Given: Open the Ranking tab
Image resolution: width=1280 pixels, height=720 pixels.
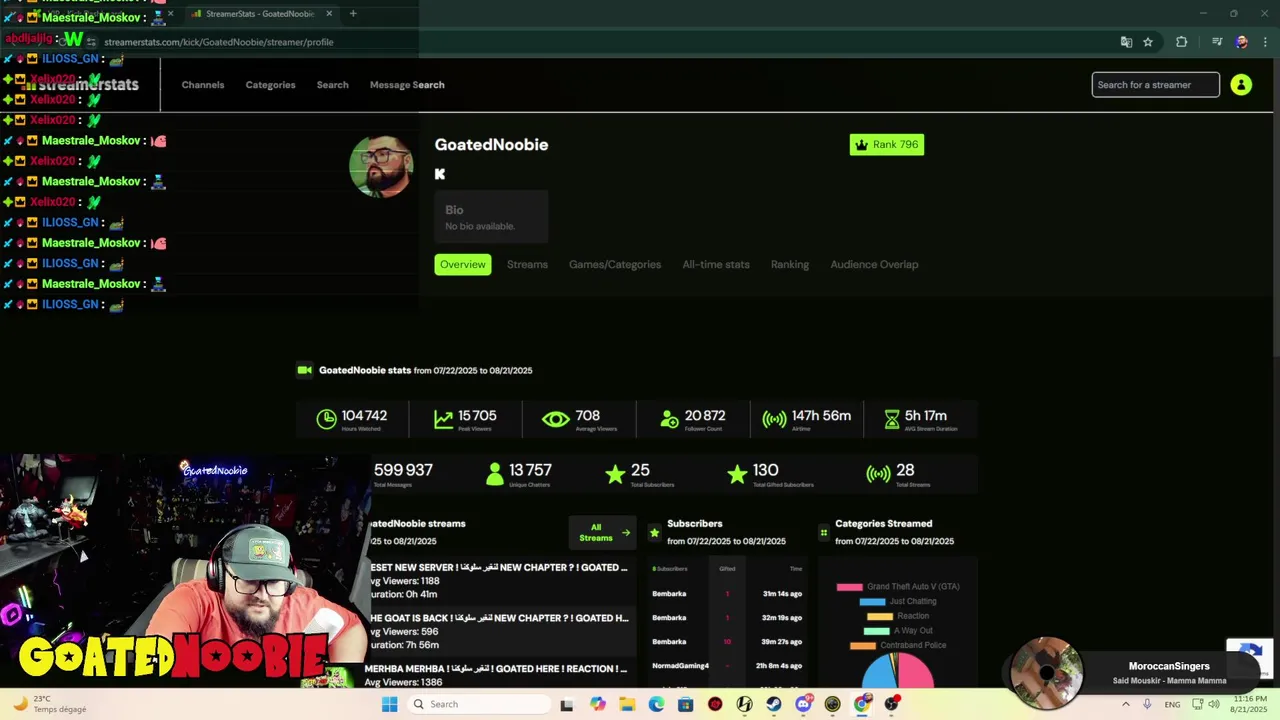Looking at the screenshot, I should coord(790,265).
